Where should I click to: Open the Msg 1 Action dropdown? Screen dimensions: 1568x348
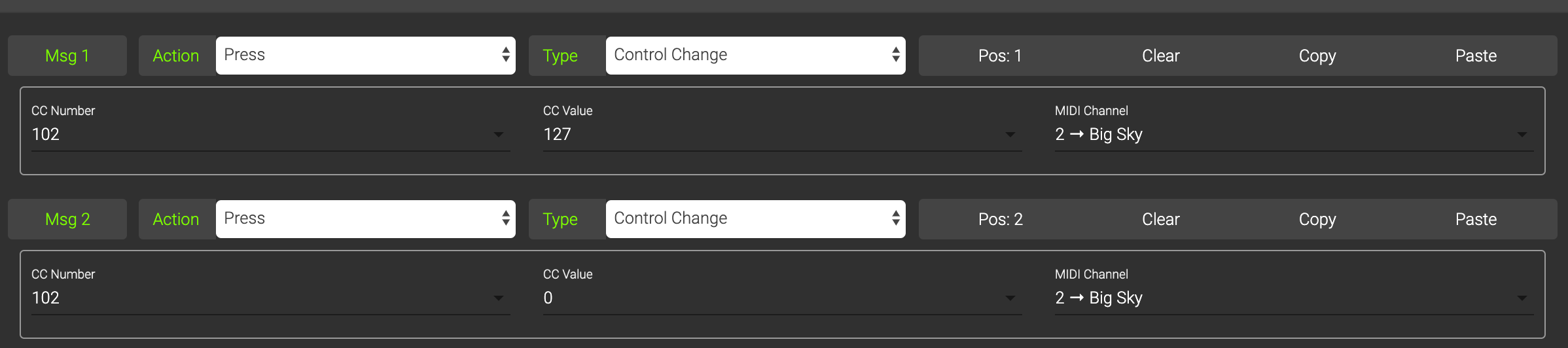coord(365,56)
